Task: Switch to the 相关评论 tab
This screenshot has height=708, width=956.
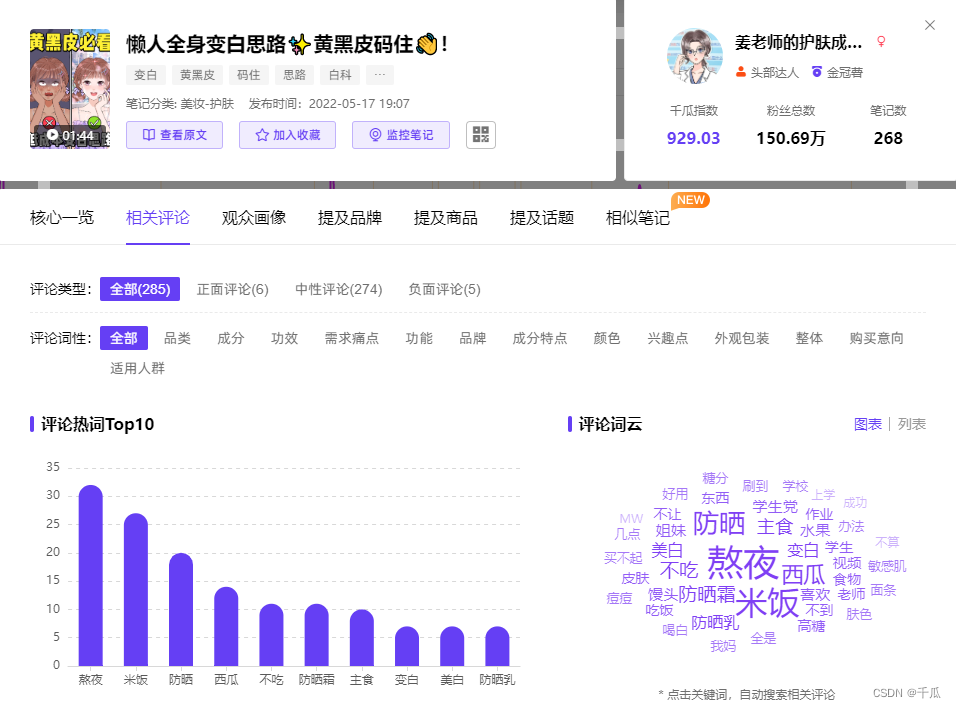Action: coord(158,218)
